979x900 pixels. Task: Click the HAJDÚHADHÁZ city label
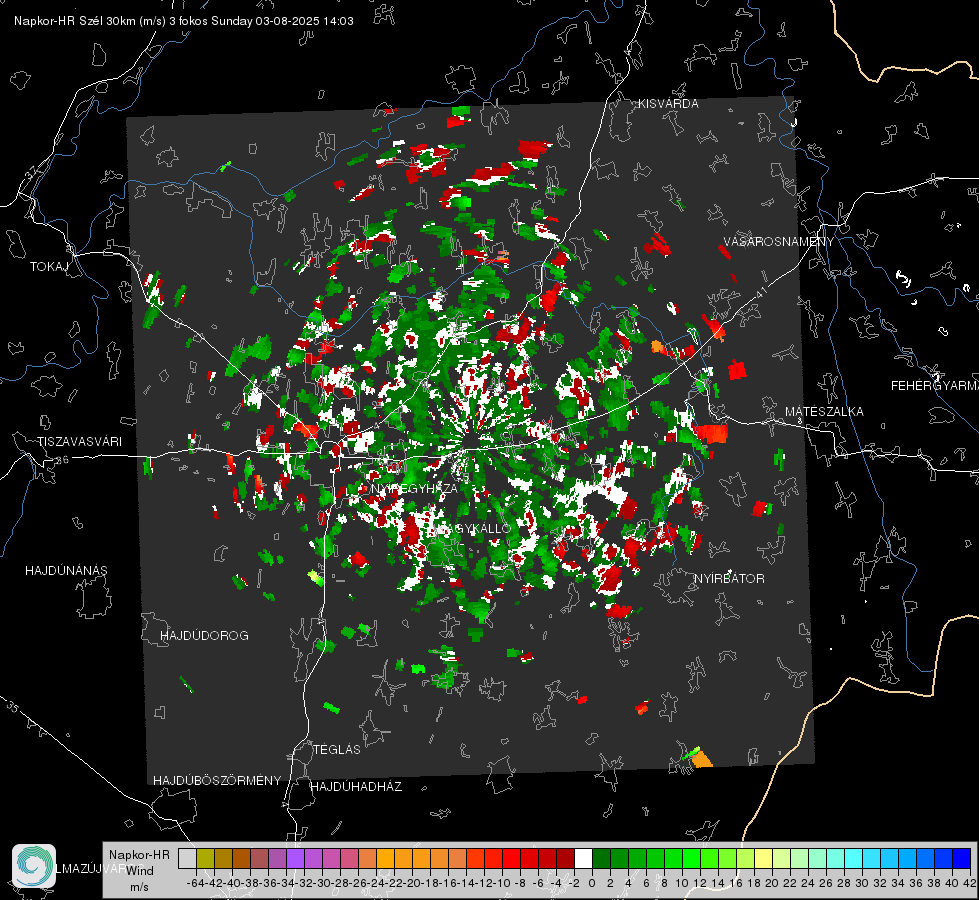[356, 787]
